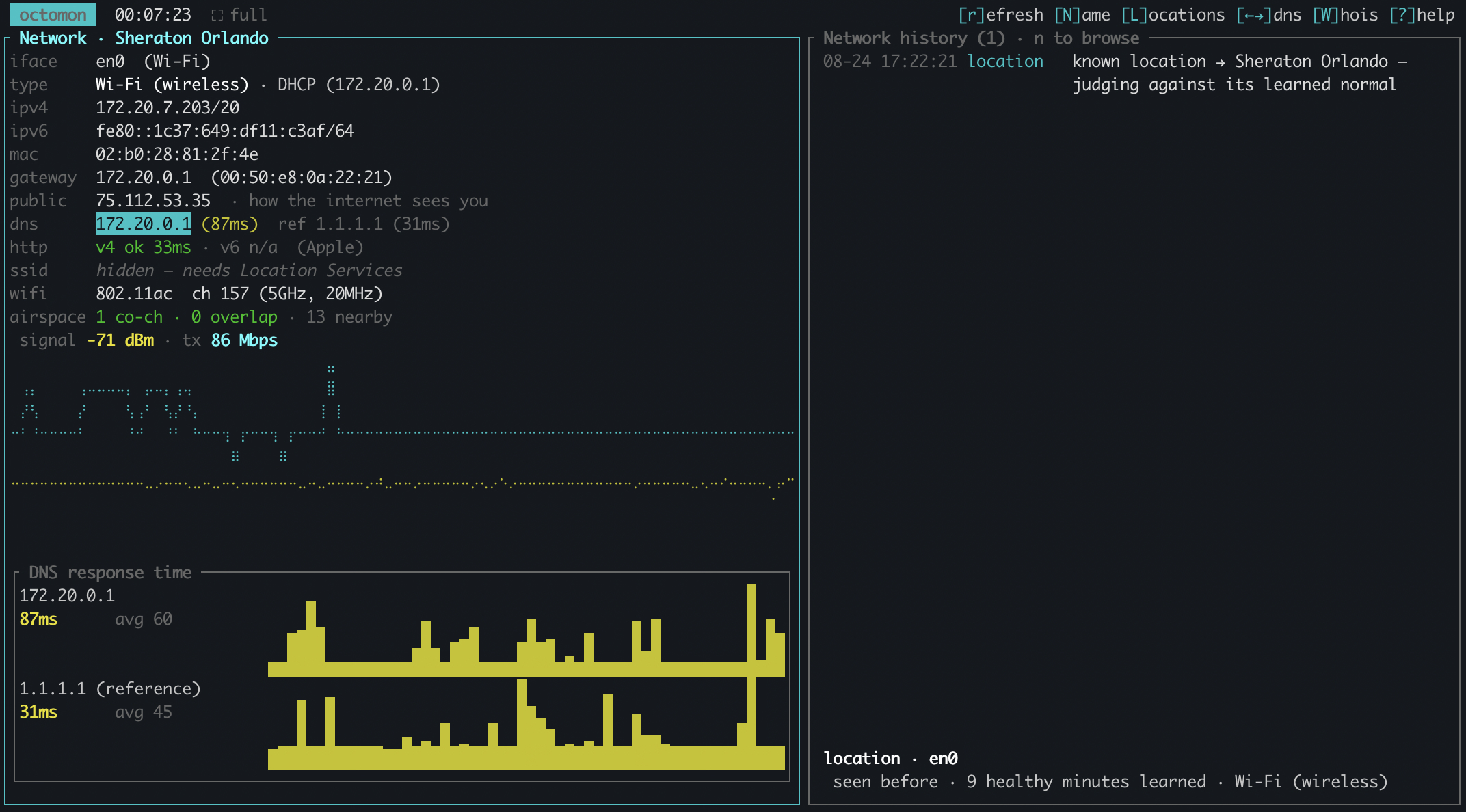Activate the [N]ame shortcut

coord(1082,14)
